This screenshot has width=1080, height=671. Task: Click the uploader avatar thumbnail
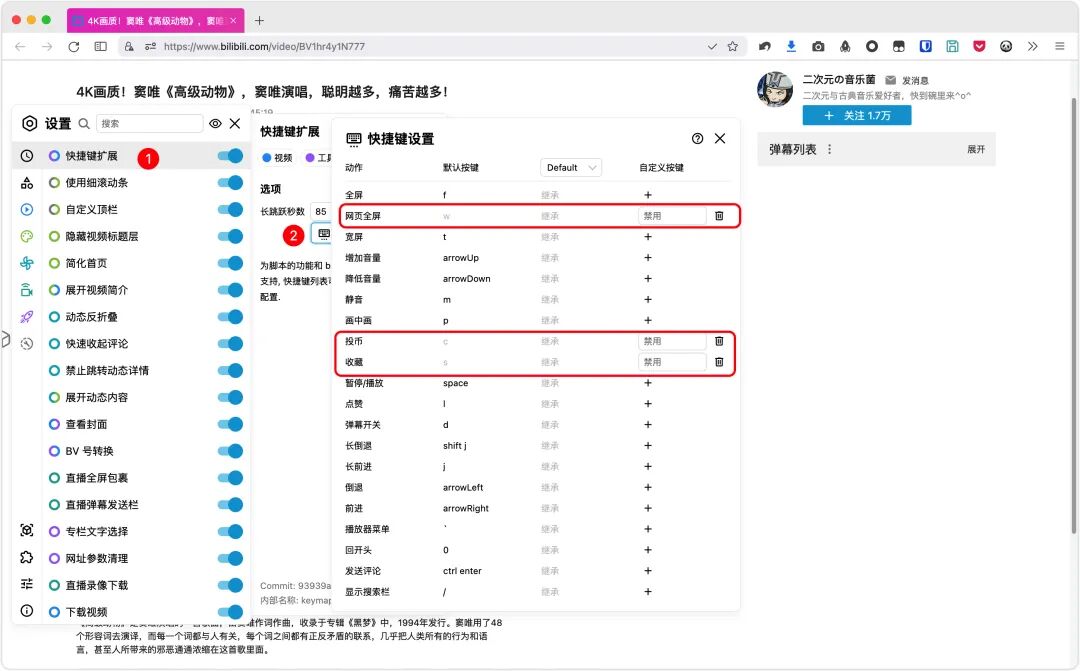(x=775, y=89)
